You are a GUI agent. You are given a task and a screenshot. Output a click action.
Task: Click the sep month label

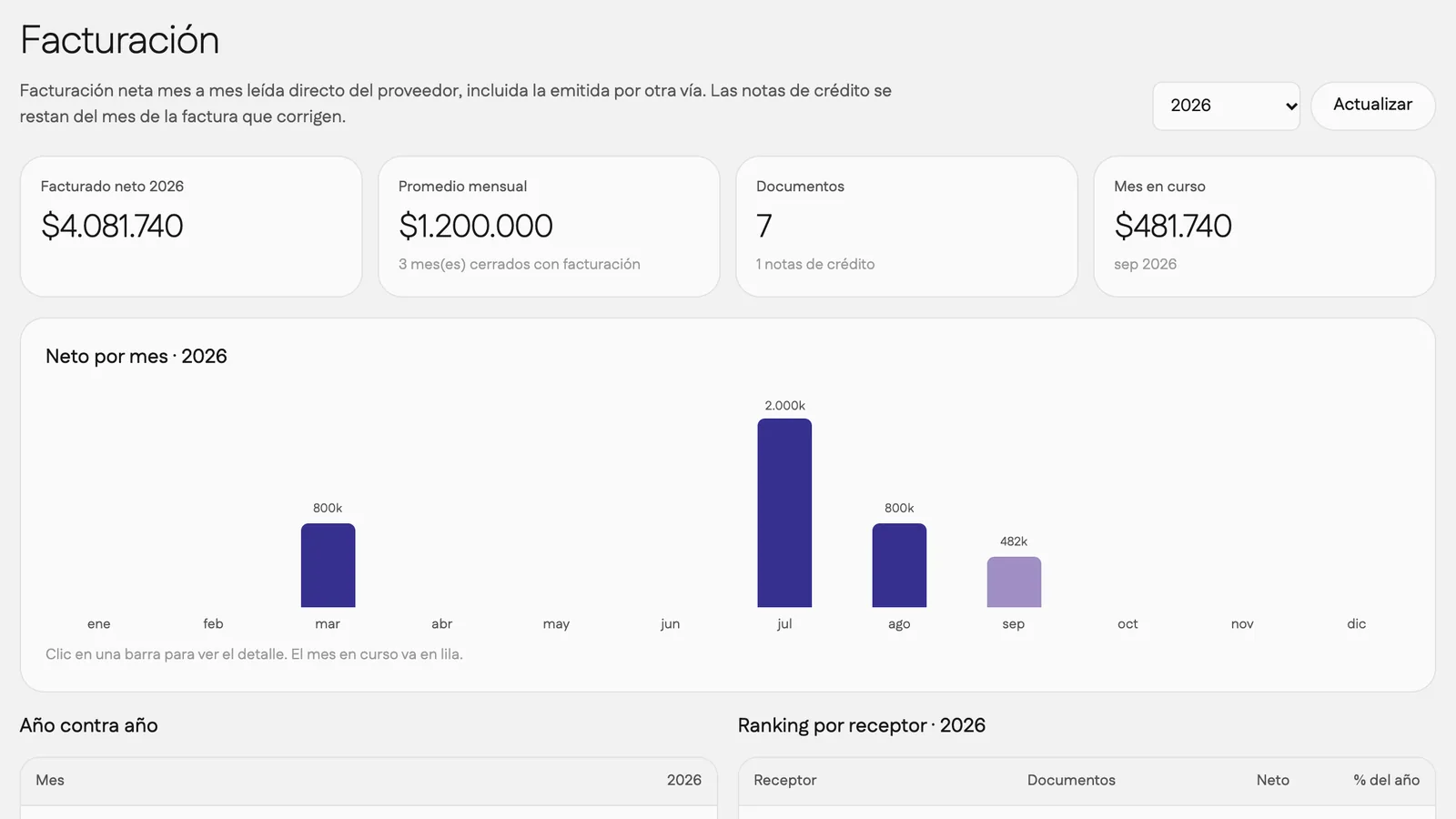click(x=1014, y=624)
